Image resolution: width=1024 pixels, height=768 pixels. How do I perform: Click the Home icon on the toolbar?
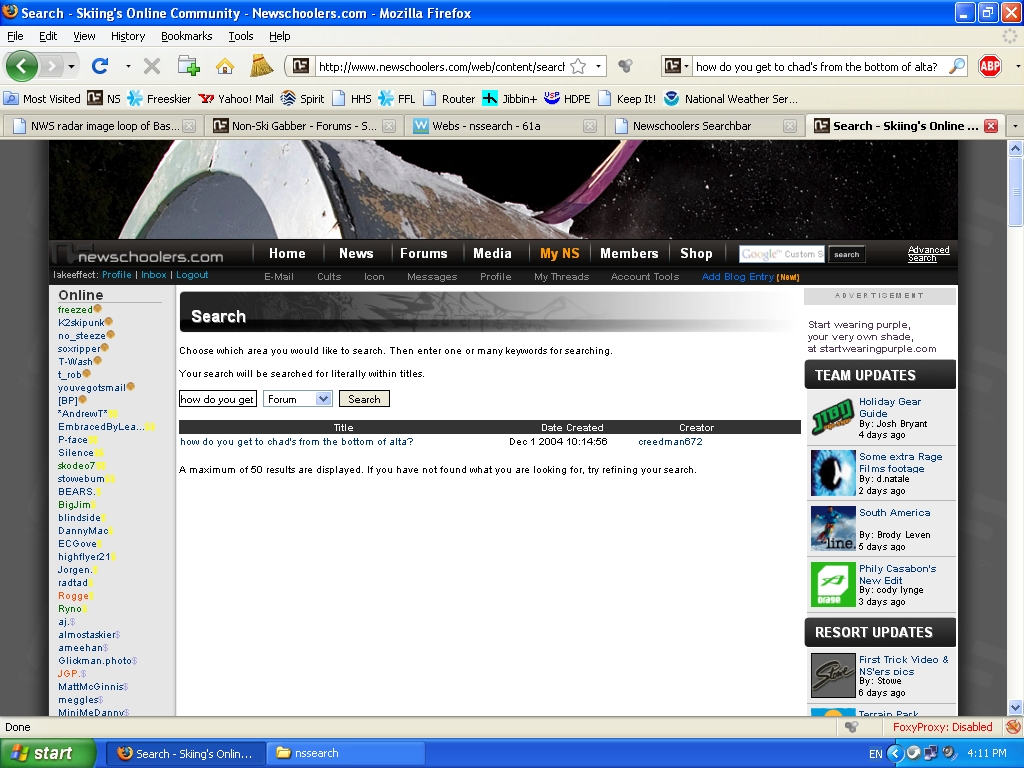pyautogui.click(x=224, y=66)
